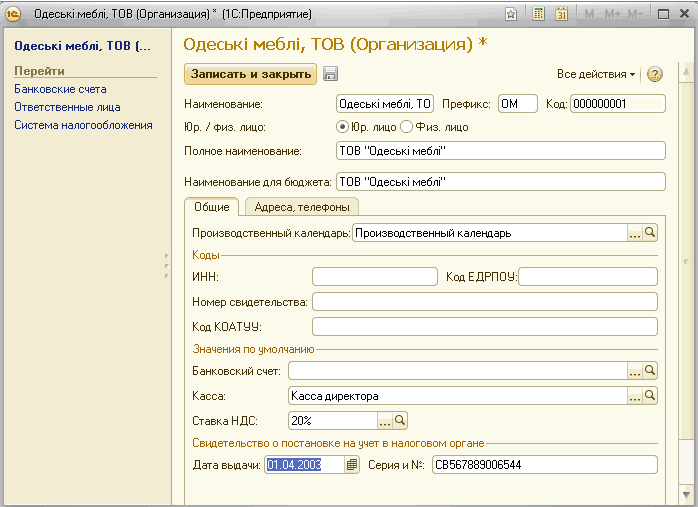Open the calculator icon in title bar
The image size is (698, 507).
tap(538, 14)
